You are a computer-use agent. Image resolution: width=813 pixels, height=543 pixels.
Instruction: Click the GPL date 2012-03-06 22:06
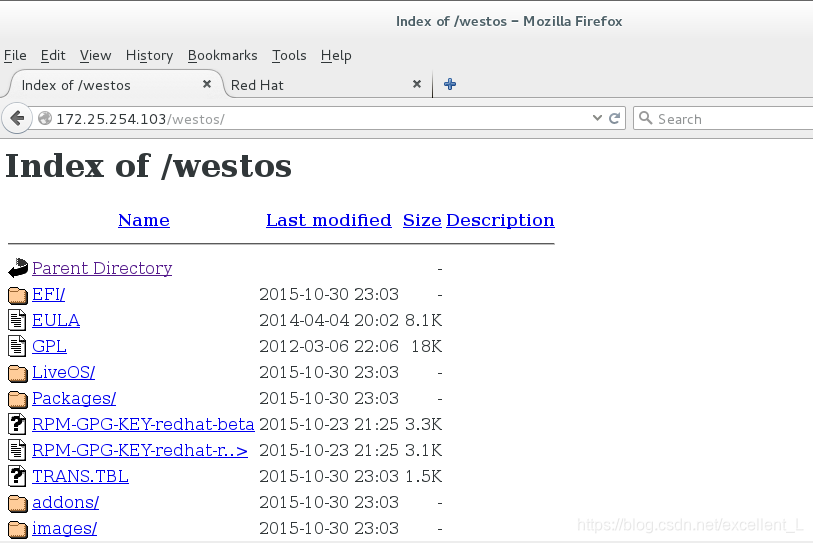click(329, 346)
